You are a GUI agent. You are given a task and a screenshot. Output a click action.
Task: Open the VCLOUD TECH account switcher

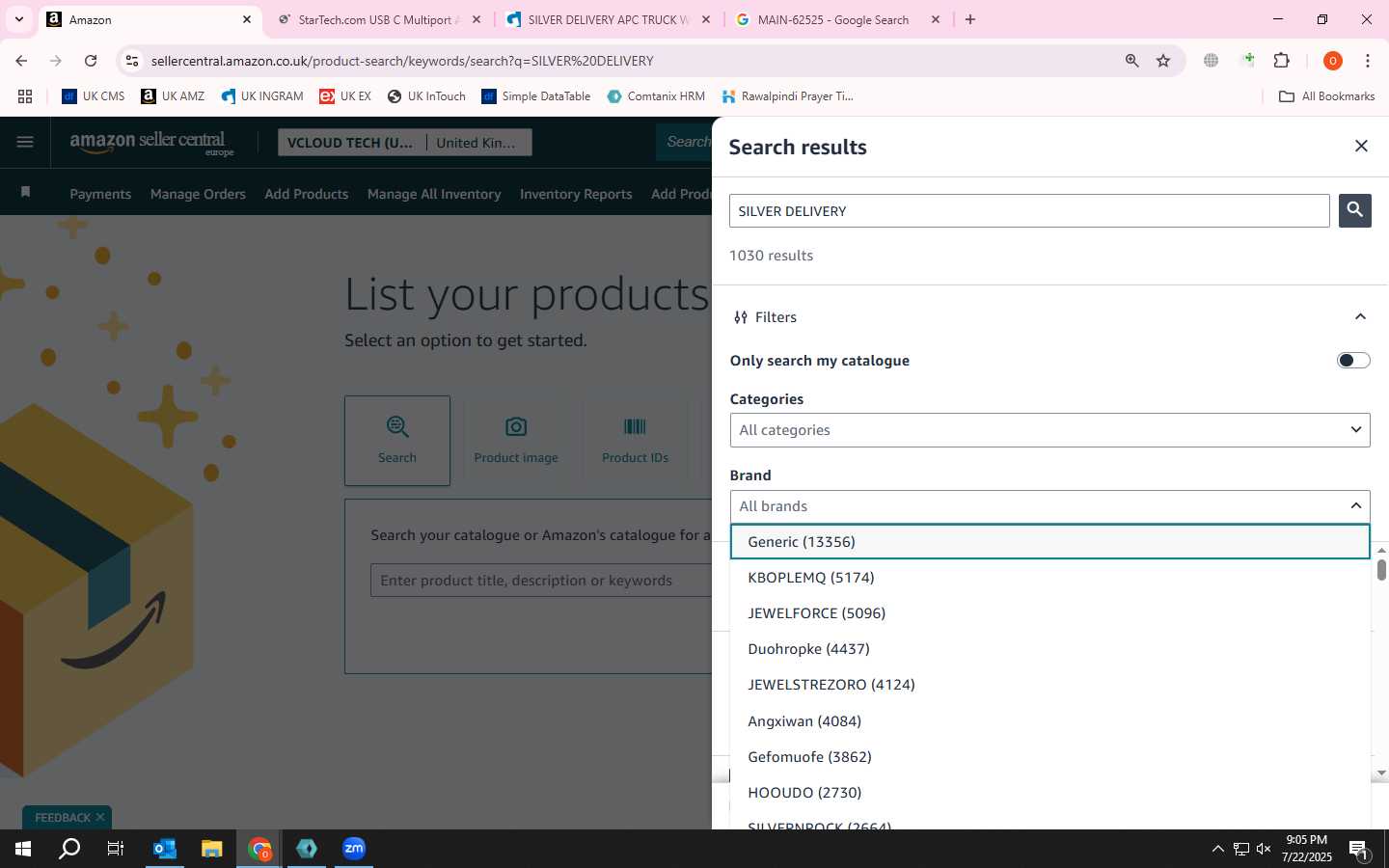(350, 143)
